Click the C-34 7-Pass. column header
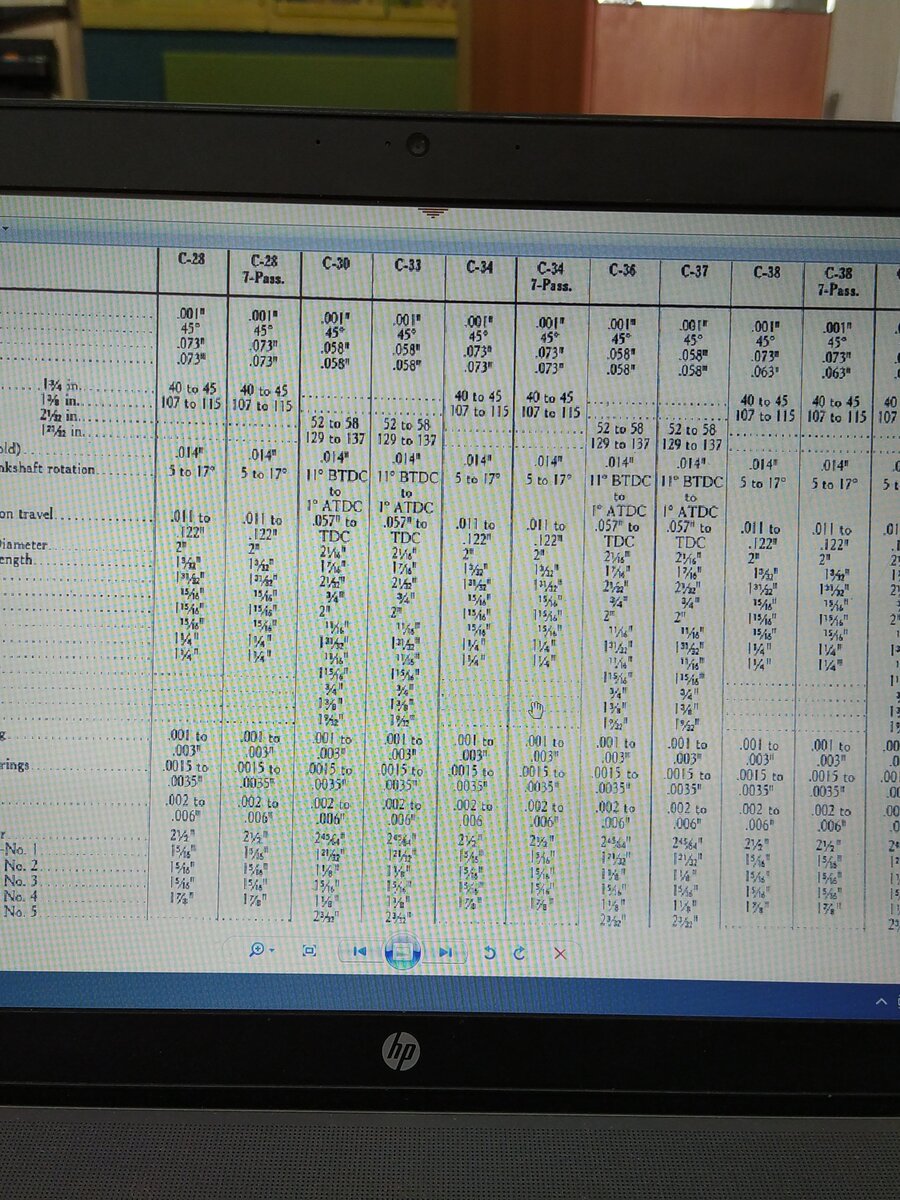This screenshot has width=900, height=1200. [551, 276]
